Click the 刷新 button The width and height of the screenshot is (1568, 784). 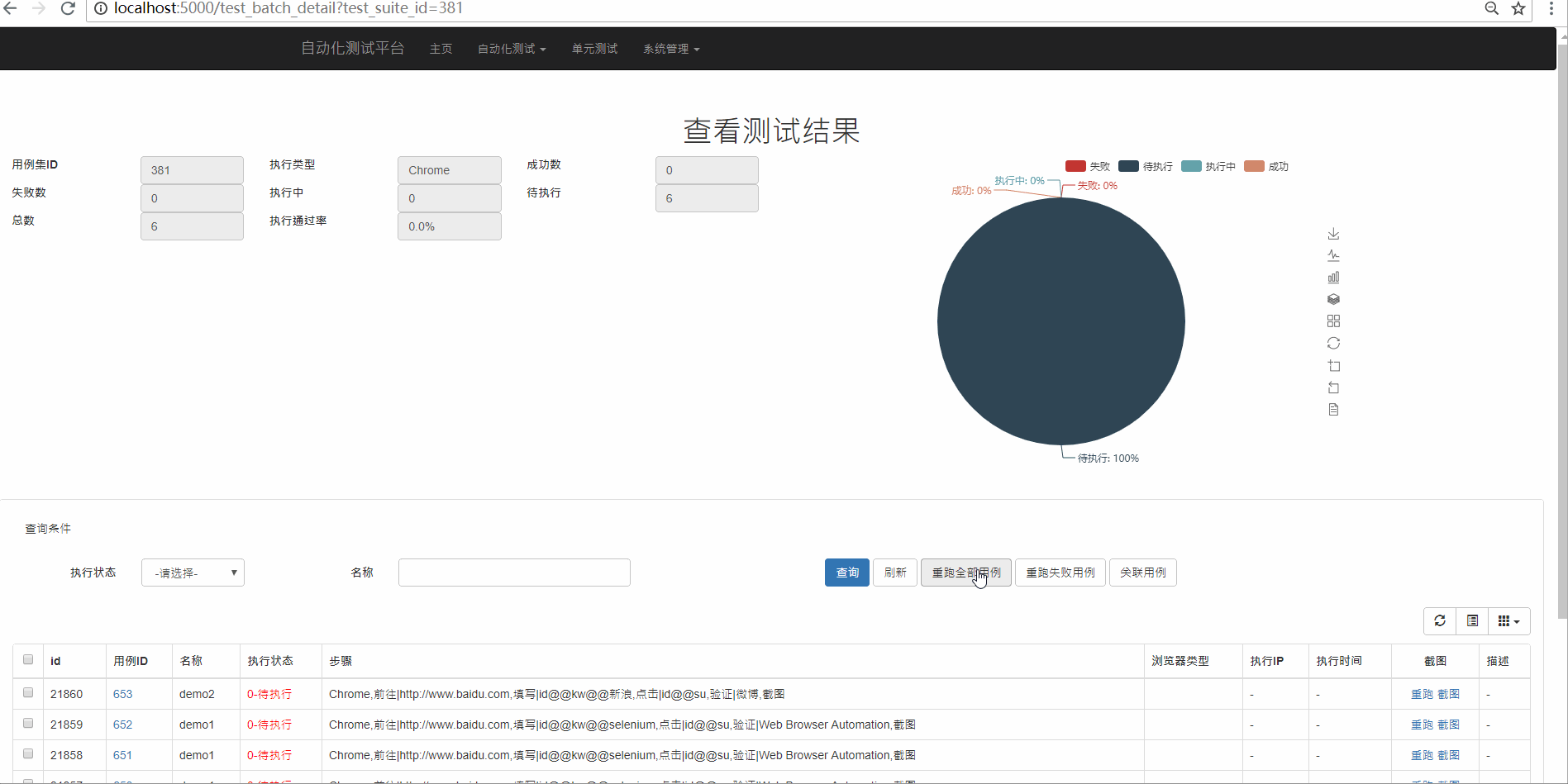point(895,573)
